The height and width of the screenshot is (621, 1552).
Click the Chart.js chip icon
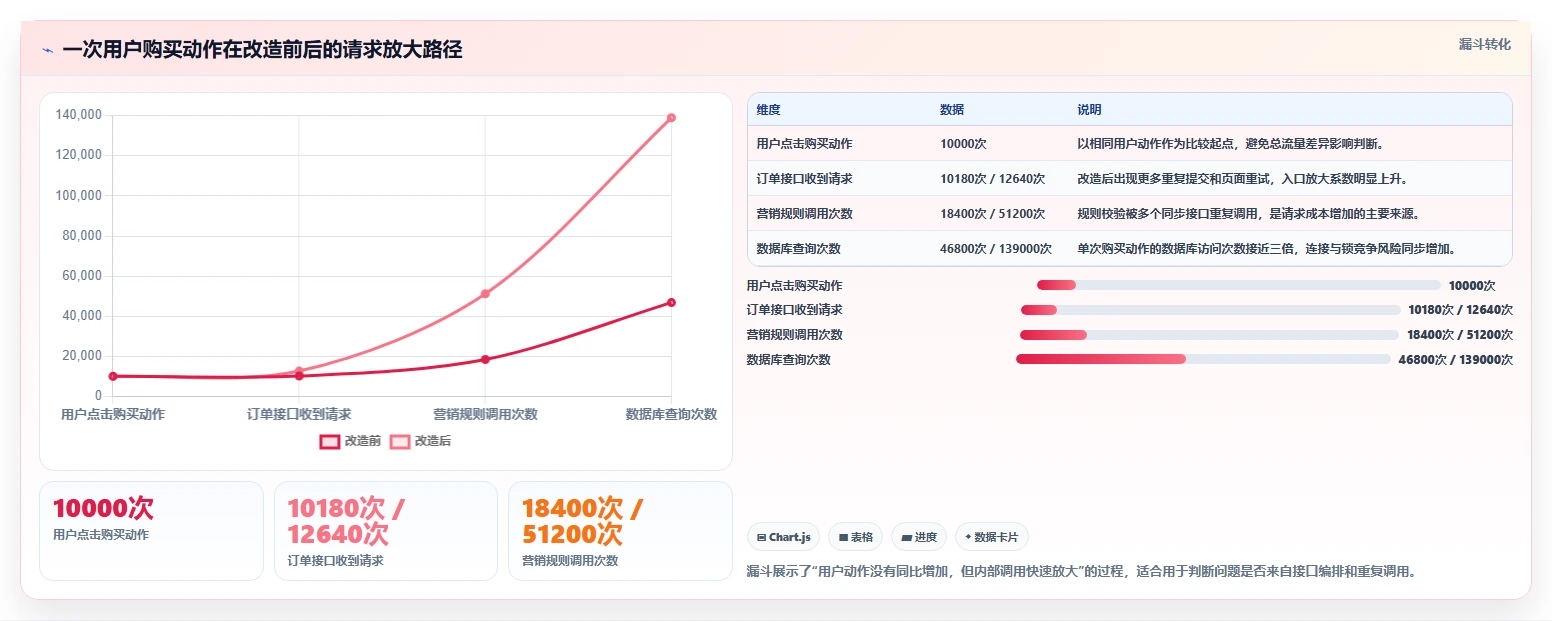(x=762, y=538)
